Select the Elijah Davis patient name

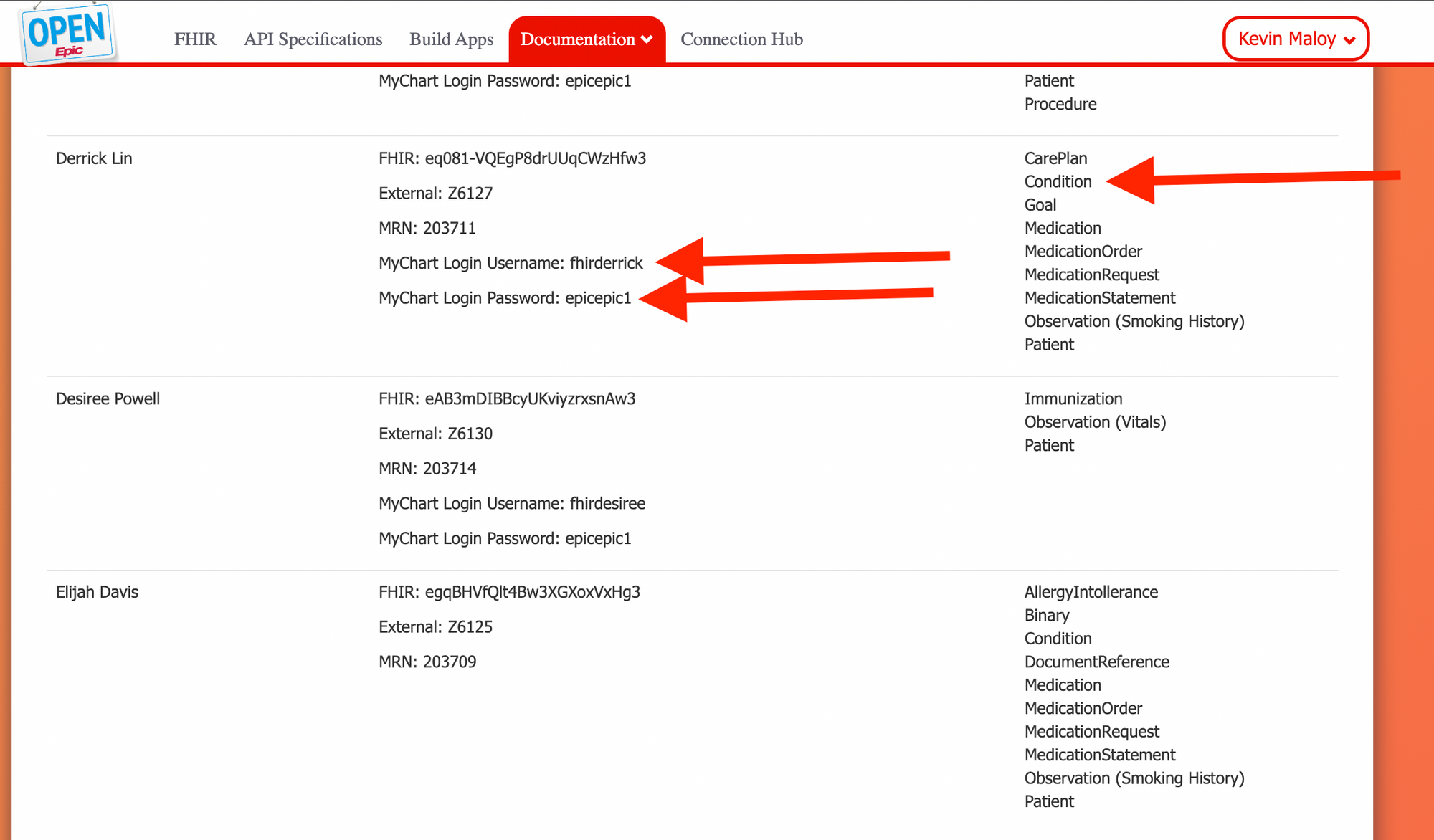tap(97, 592)
